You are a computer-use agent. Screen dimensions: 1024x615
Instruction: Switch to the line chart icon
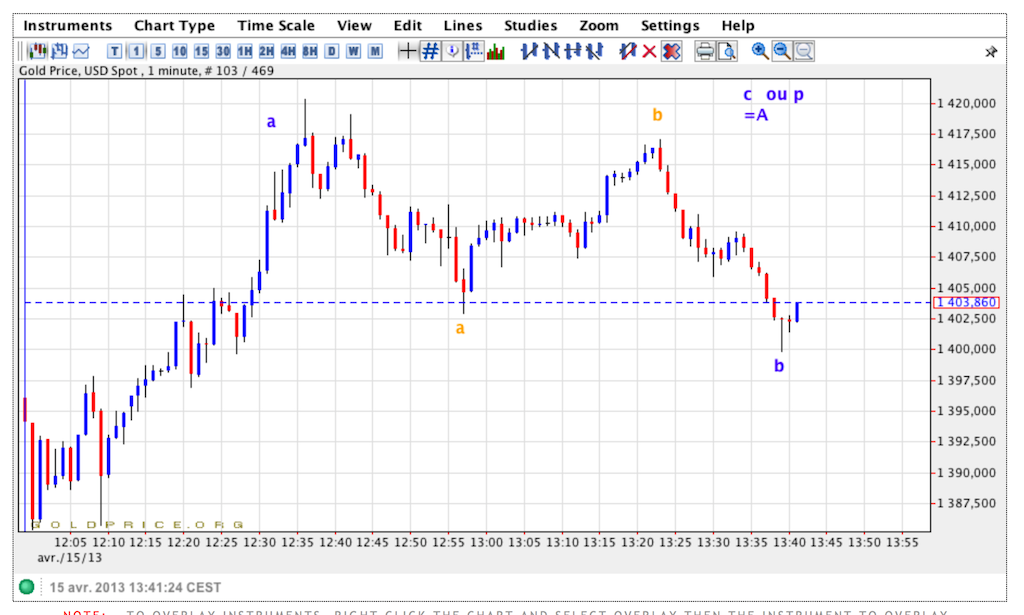81,51
